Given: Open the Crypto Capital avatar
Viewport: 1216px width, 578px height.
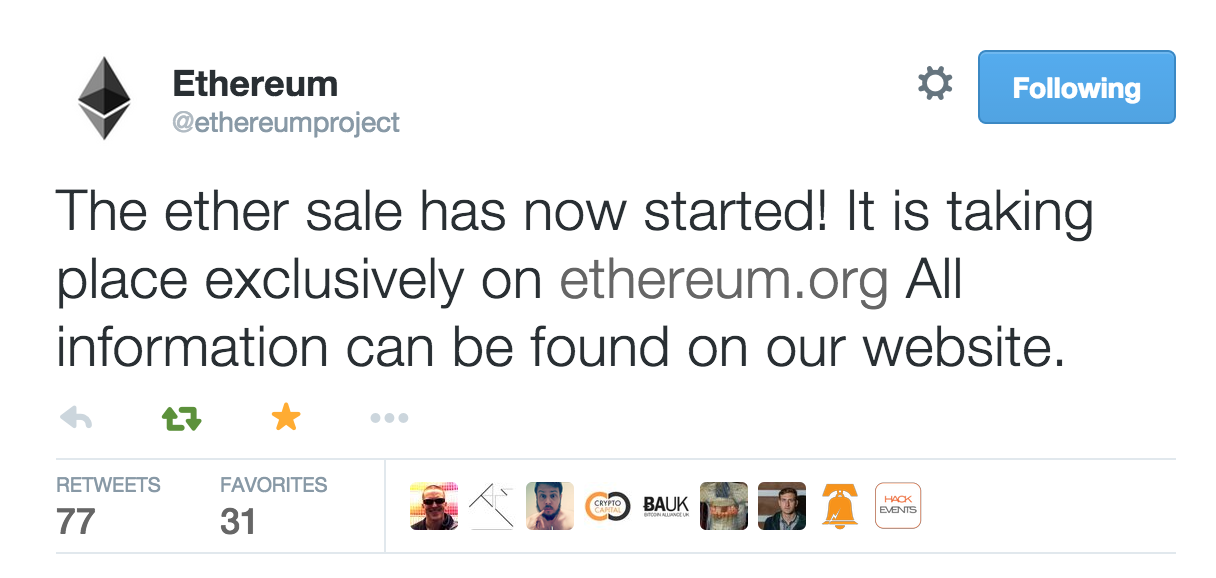Looking at the screenshot, I should click(x=608, y=506).
